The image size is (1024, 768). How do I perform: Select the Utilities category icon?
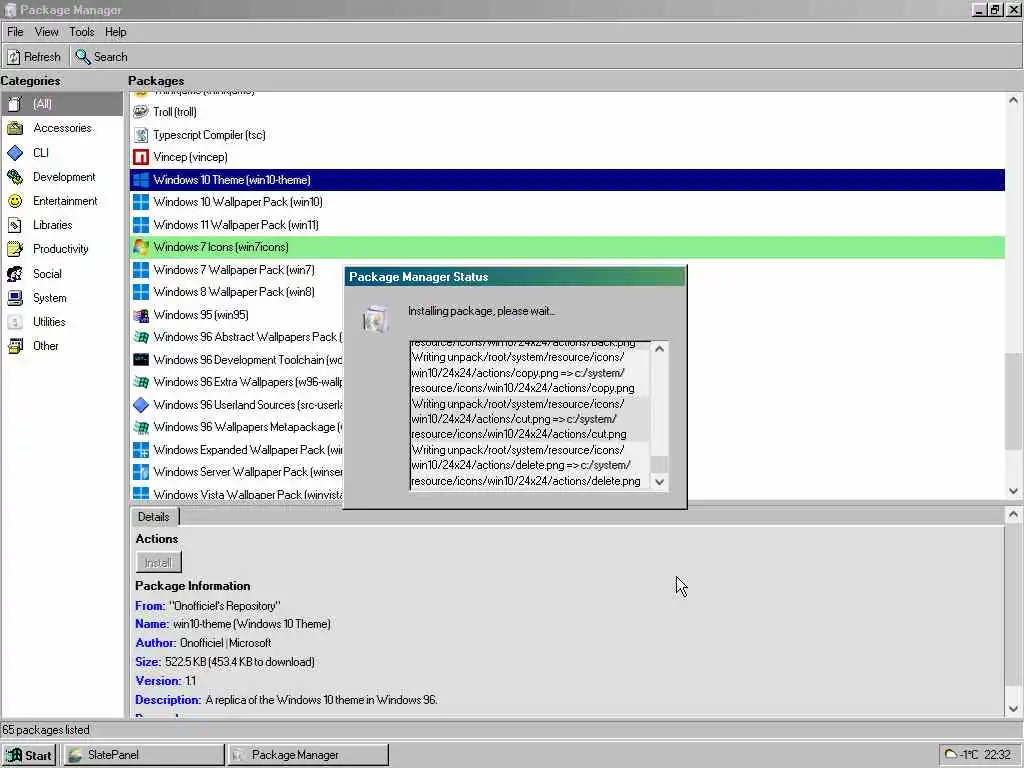[x=15, y=322]
